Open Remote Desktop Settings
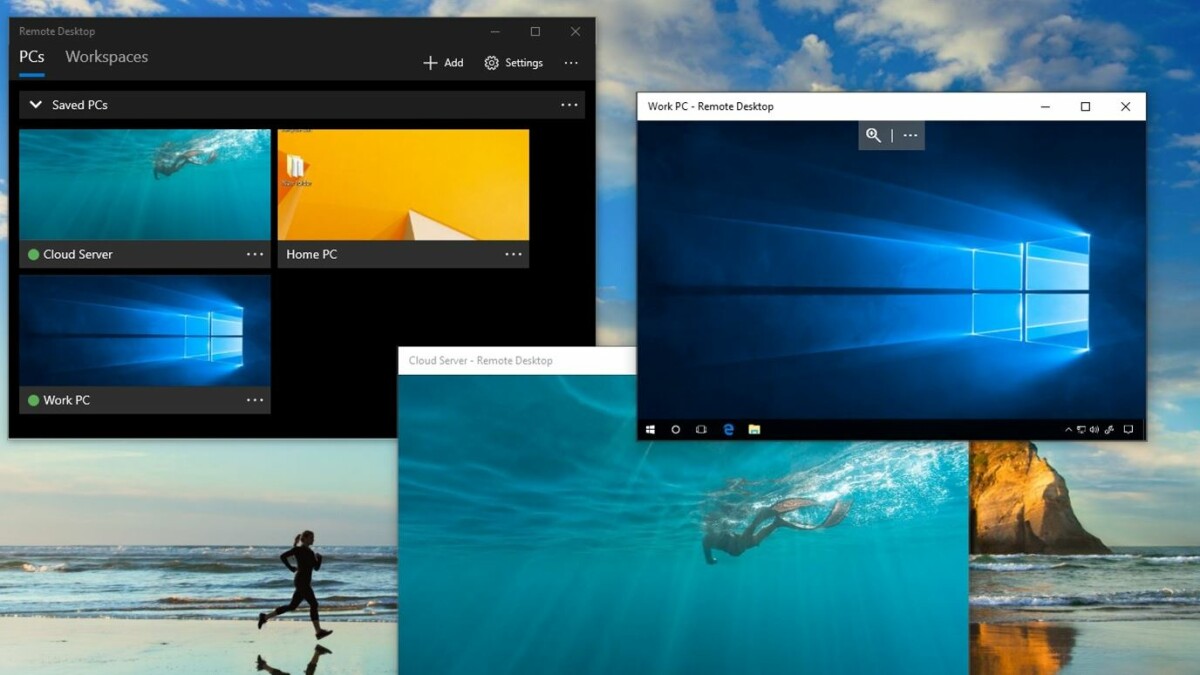1200x675 pixels. coord(513,63)
